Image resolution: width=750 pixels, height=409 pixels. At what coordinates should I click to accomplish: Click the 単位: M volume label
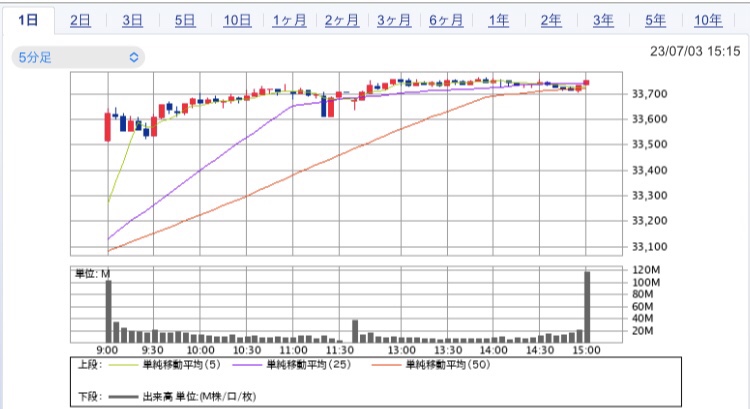(93, 274)
